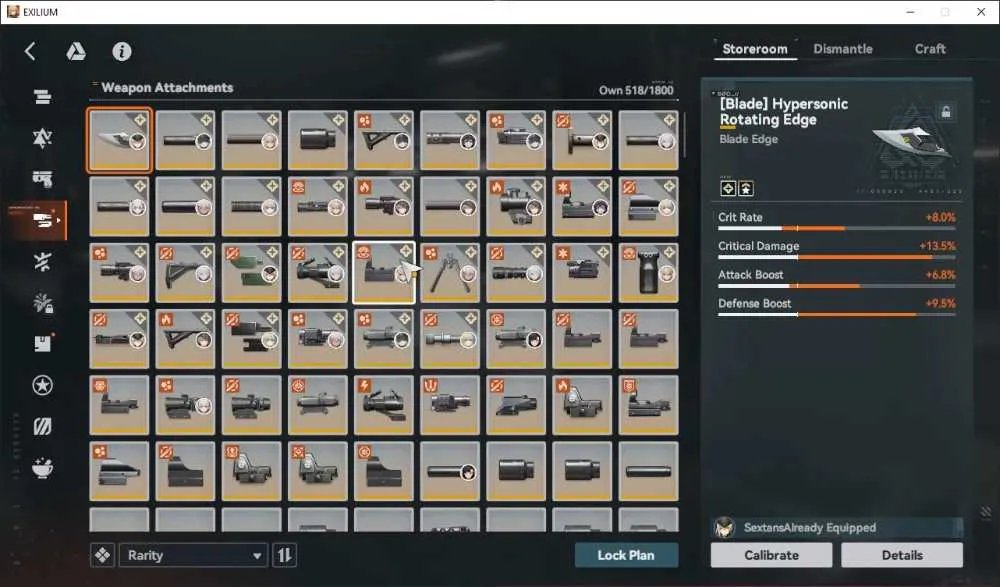Click the 'Weapon Attachments' heading
The image size is (1000, 587).
coord(167,87)
